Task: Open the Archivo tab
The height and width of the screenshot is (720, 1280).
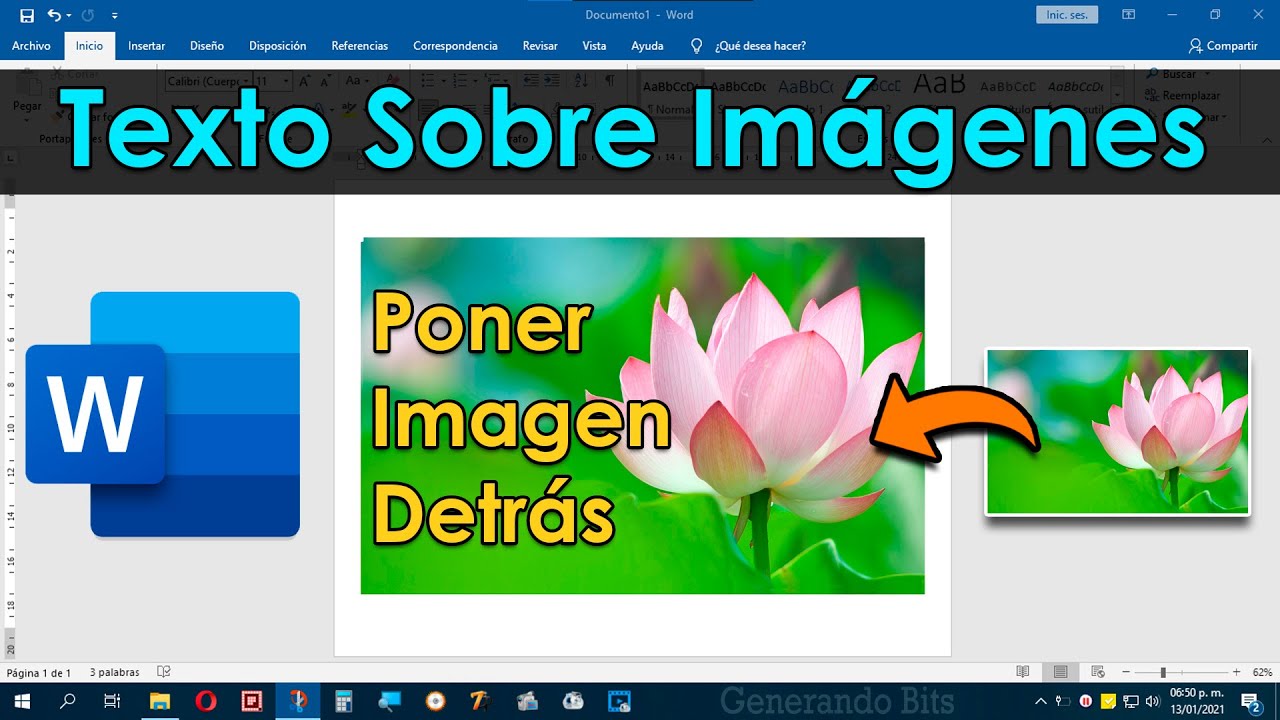Action: [31, 46]
